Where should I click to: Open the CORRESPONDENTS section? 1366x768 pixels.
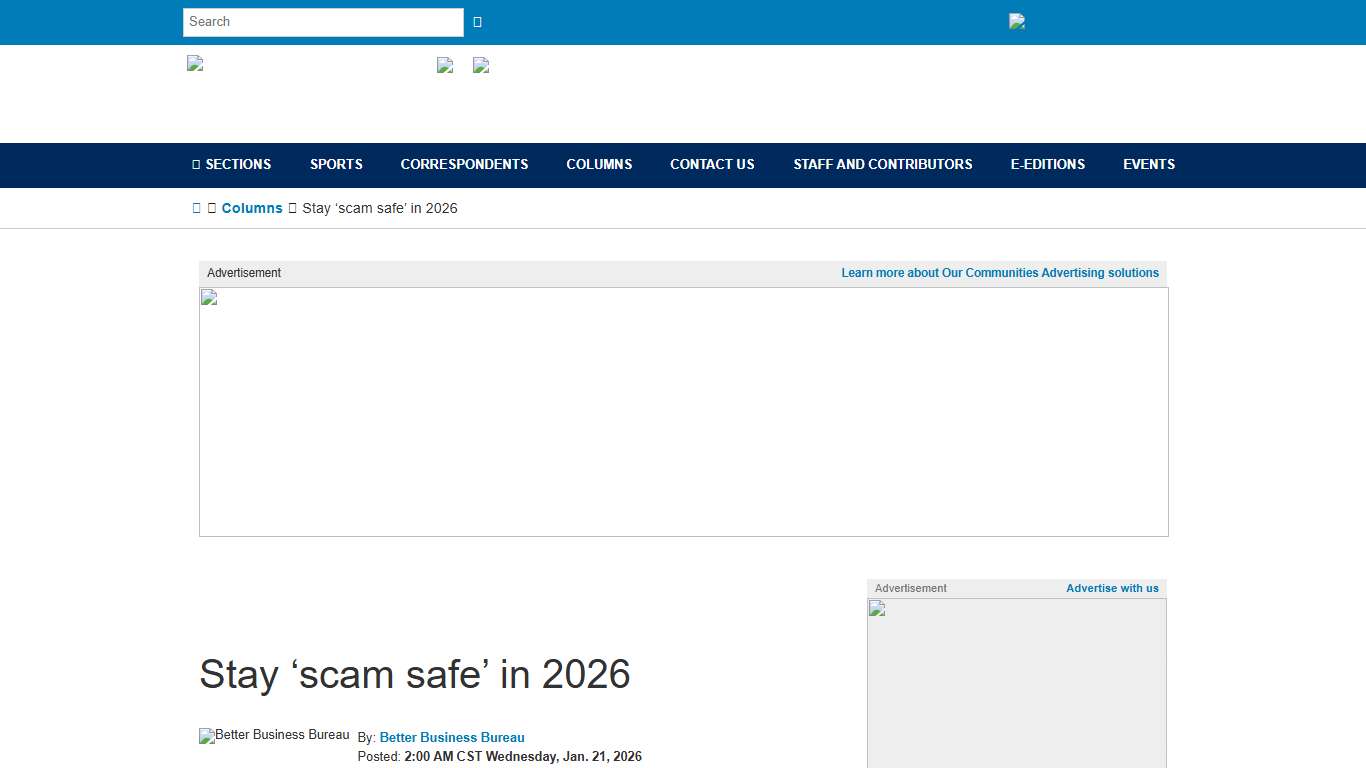464,164
